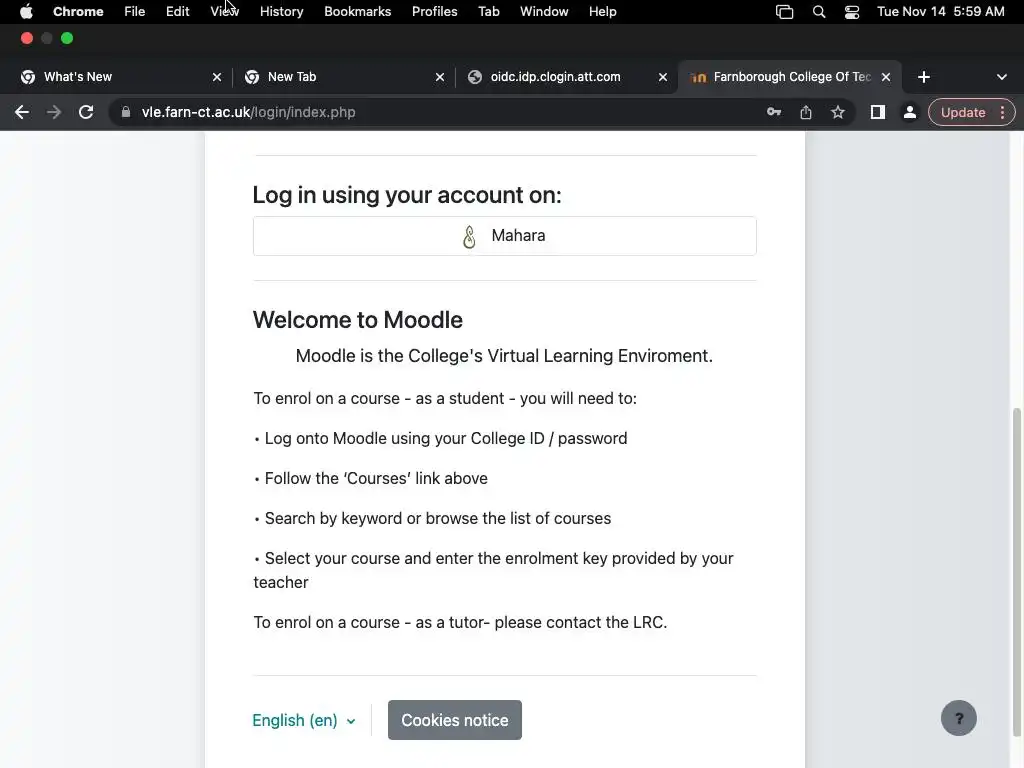Click the back navigation arrow
Image resolution: width=1024 pixels, height=768 pixels.
(x=22, y=112)
